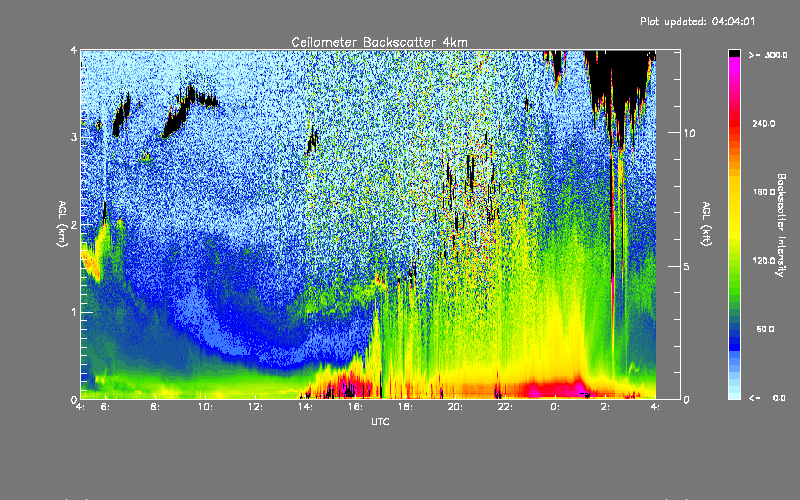Click the '14:' time tick label
Viewport: 800px width, 500px height.
(305, 407)
